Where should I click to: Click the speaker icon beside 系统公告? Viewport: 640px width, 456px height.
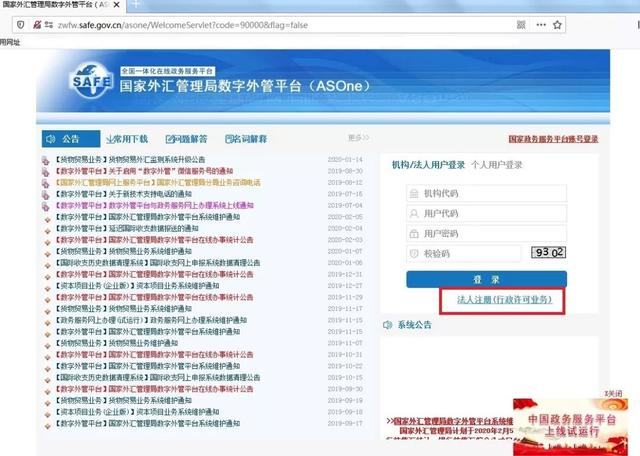pyautogui.click(x=387, y=325)
